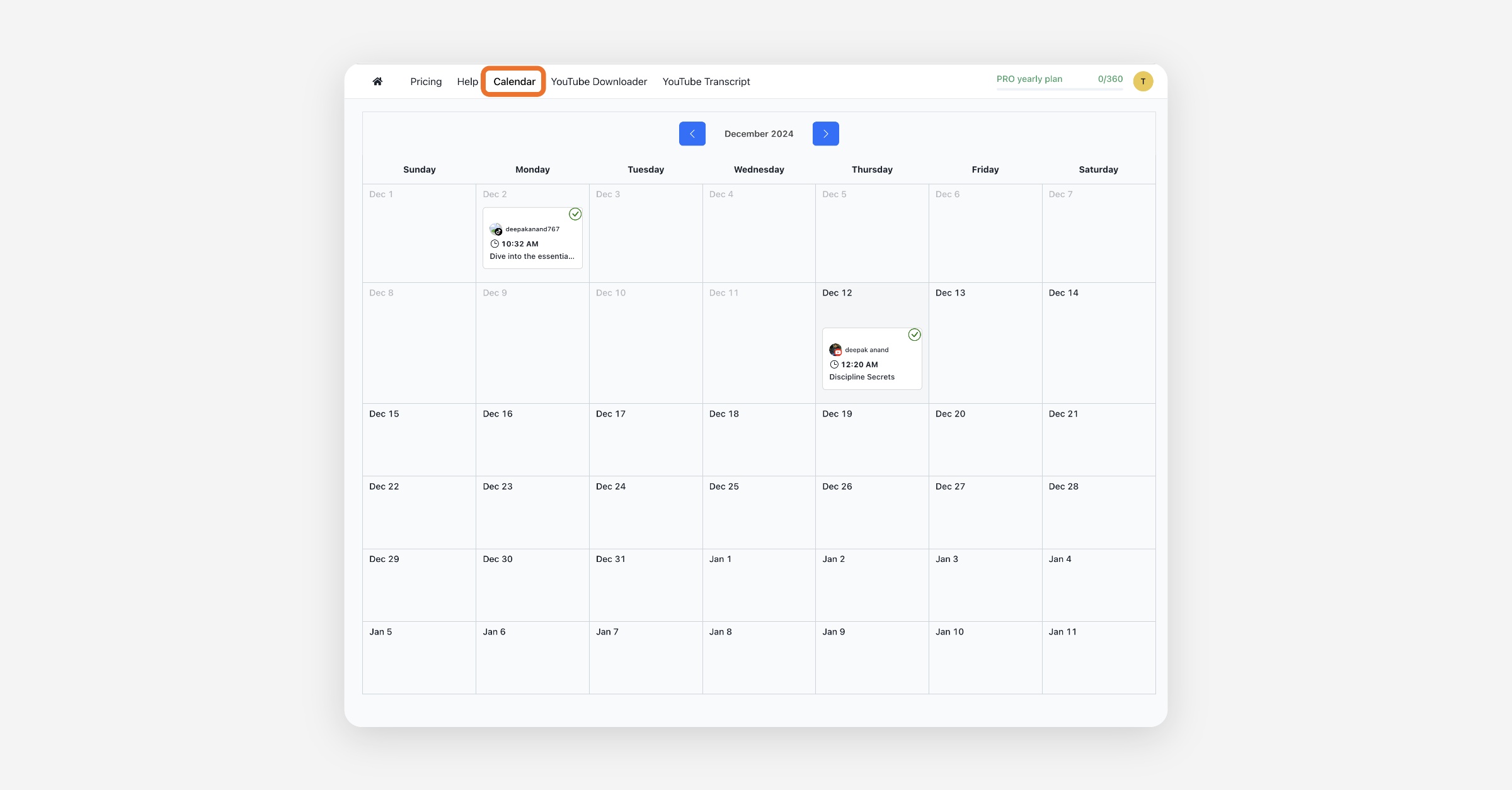
Task: Click clock icon beside 12:20 AM
Action: coord(834,365)
